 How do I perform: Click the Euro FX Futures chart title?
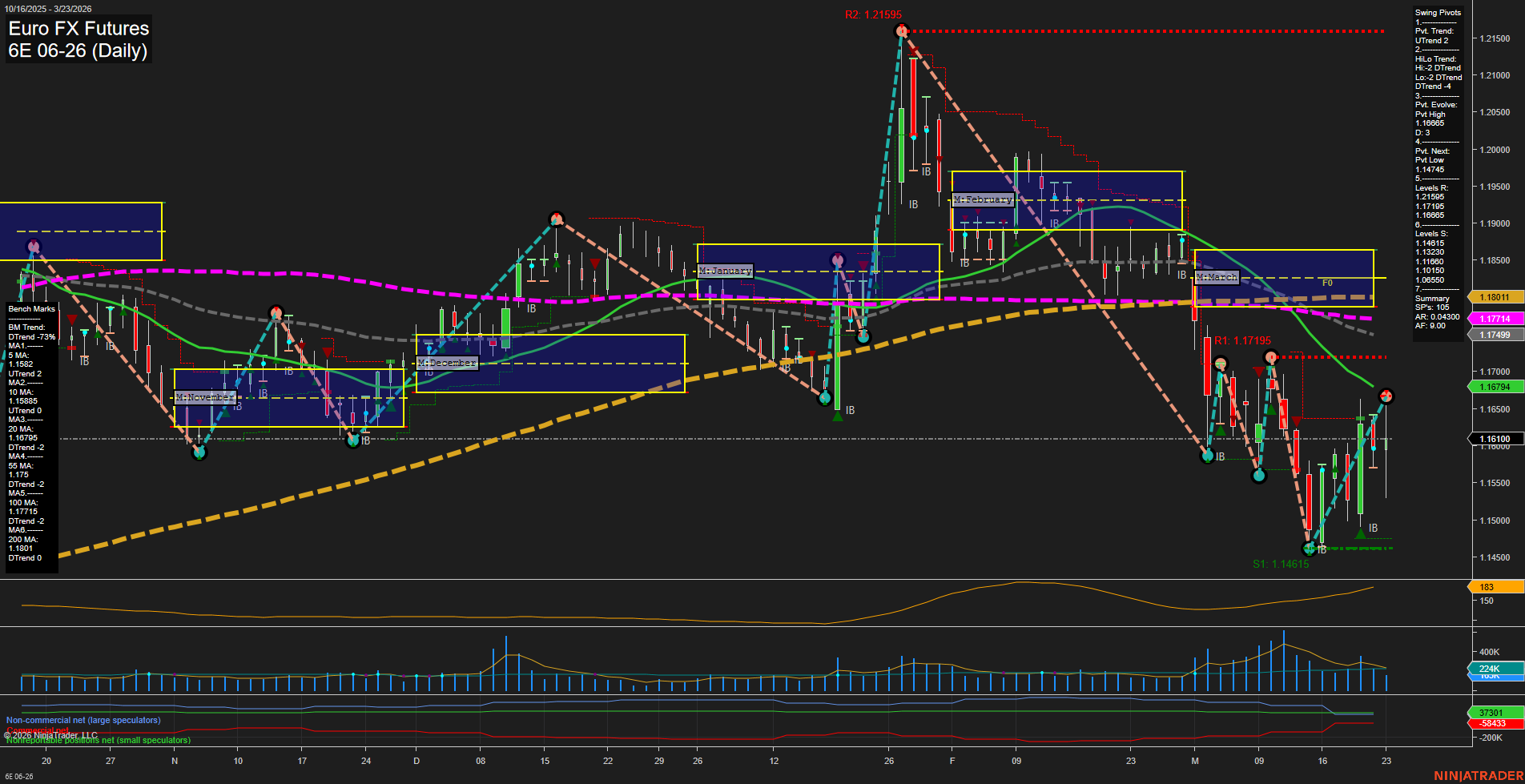78,28
